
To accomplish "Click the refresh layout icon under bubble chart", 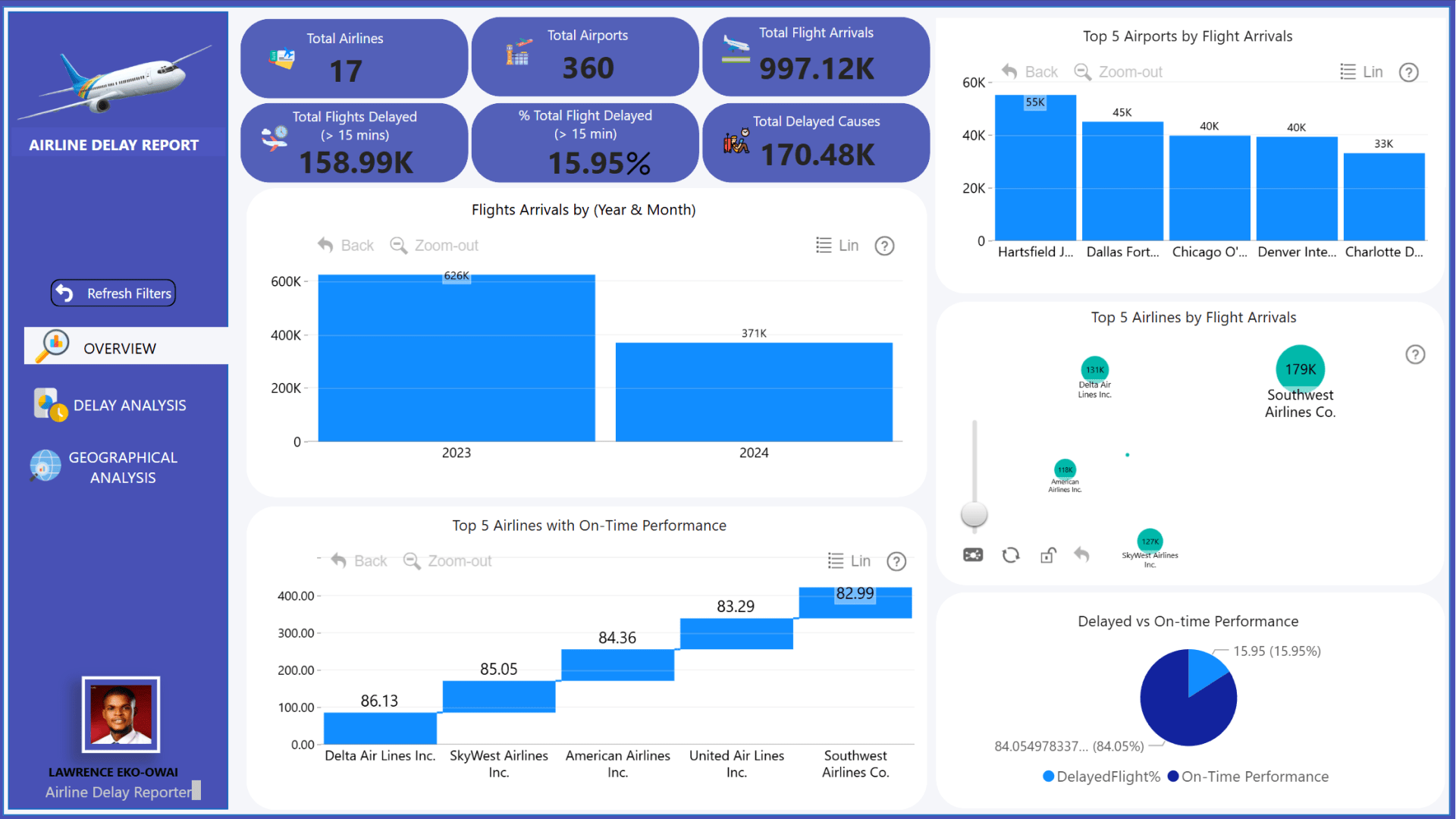I will click(x=1011, y=555).
